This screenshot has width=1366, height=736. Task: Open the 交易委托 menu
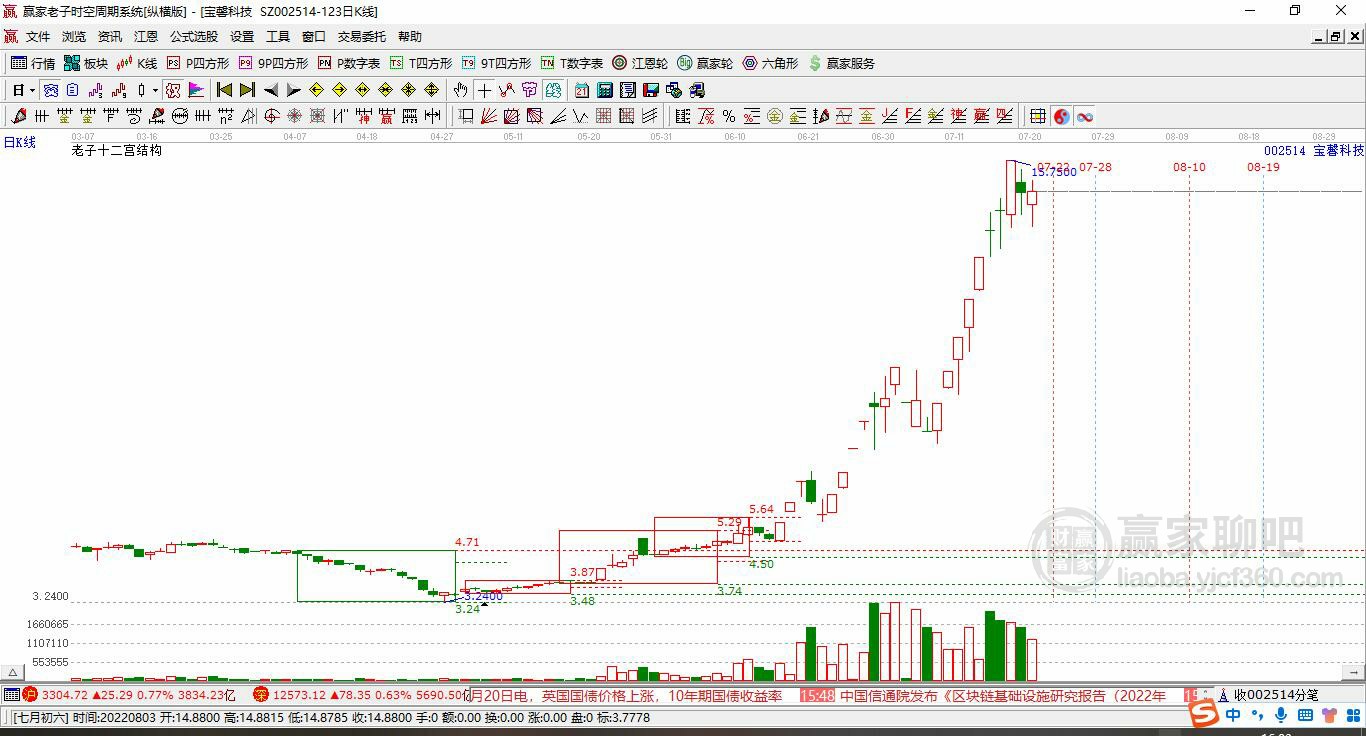[x=362, y=37]
